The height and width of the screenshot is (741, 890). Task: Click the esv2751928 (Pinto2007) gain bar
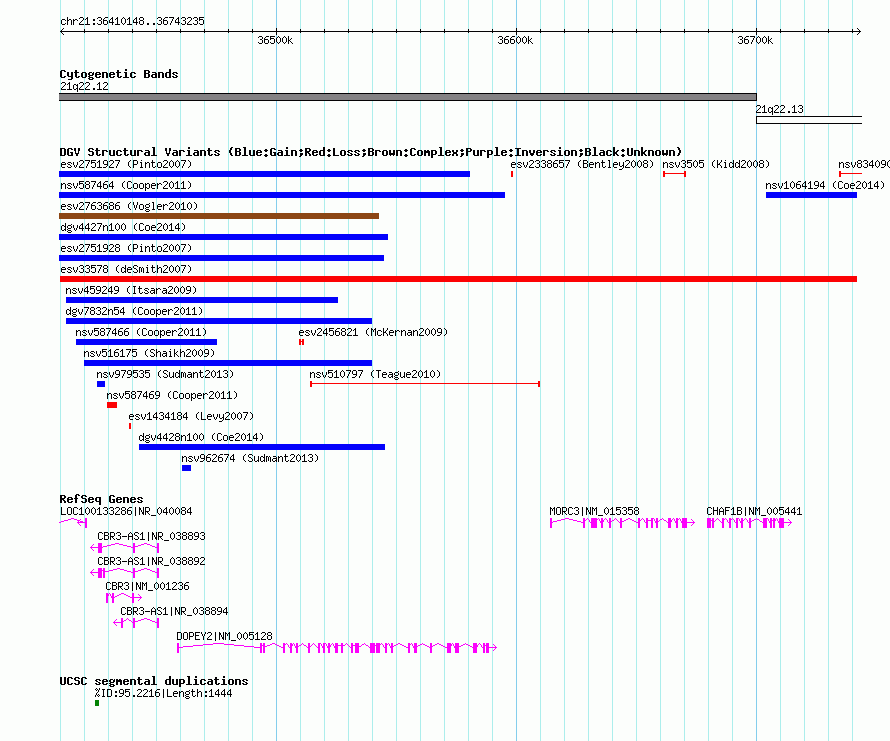click(222, 258)
